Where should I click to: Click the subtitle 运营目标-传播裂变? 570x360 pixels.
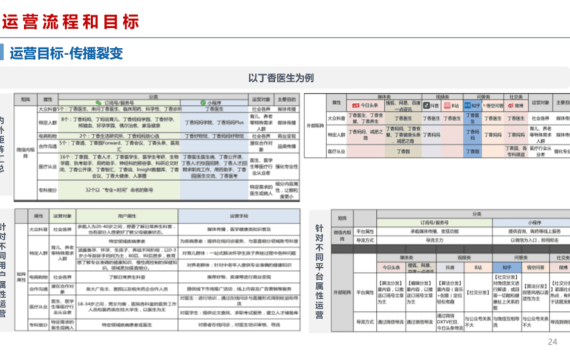[x=66, y=53]
